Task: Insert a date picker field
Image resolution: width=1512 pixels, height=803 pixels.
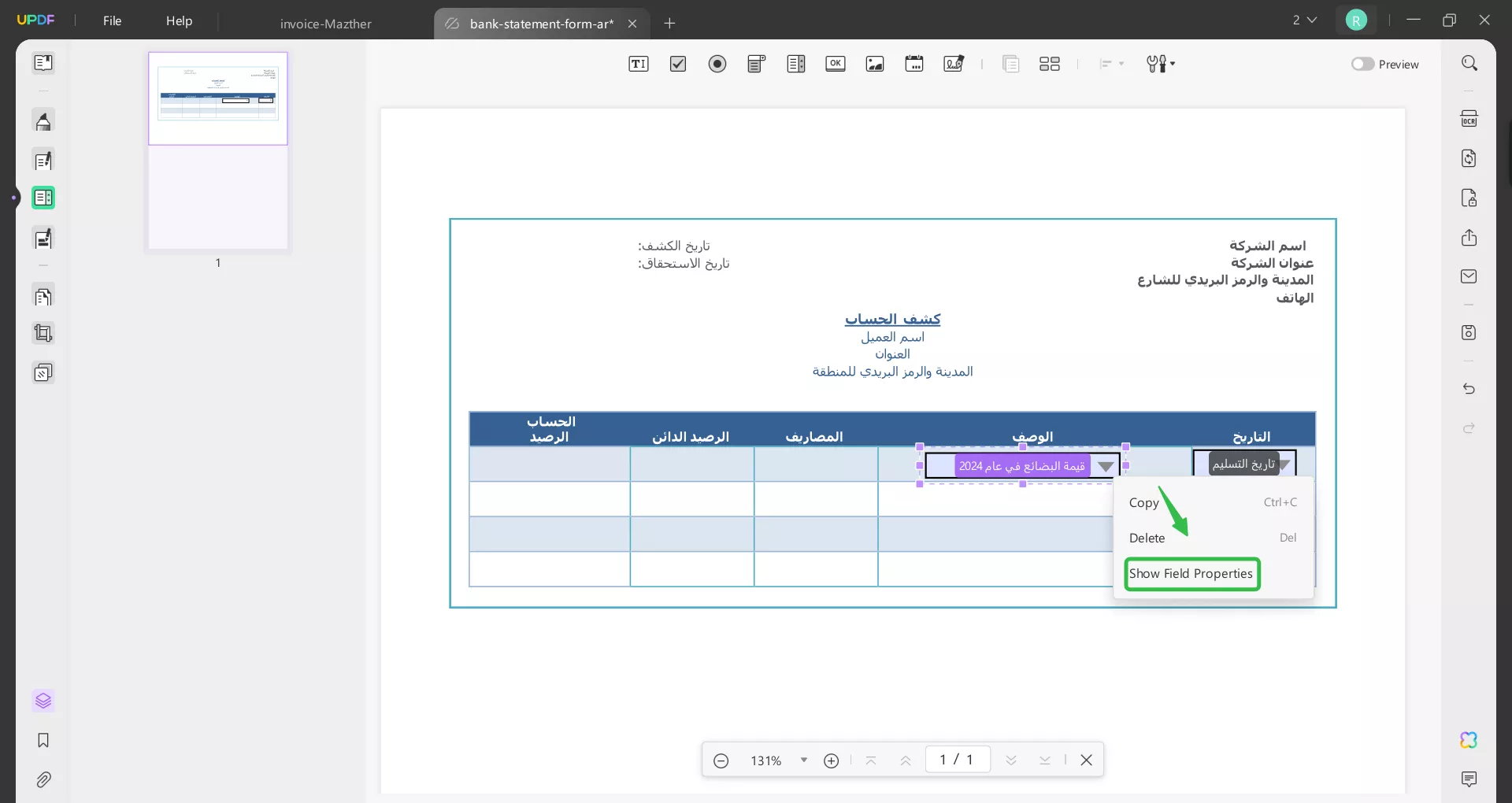Action: click(x=914, y=64)
